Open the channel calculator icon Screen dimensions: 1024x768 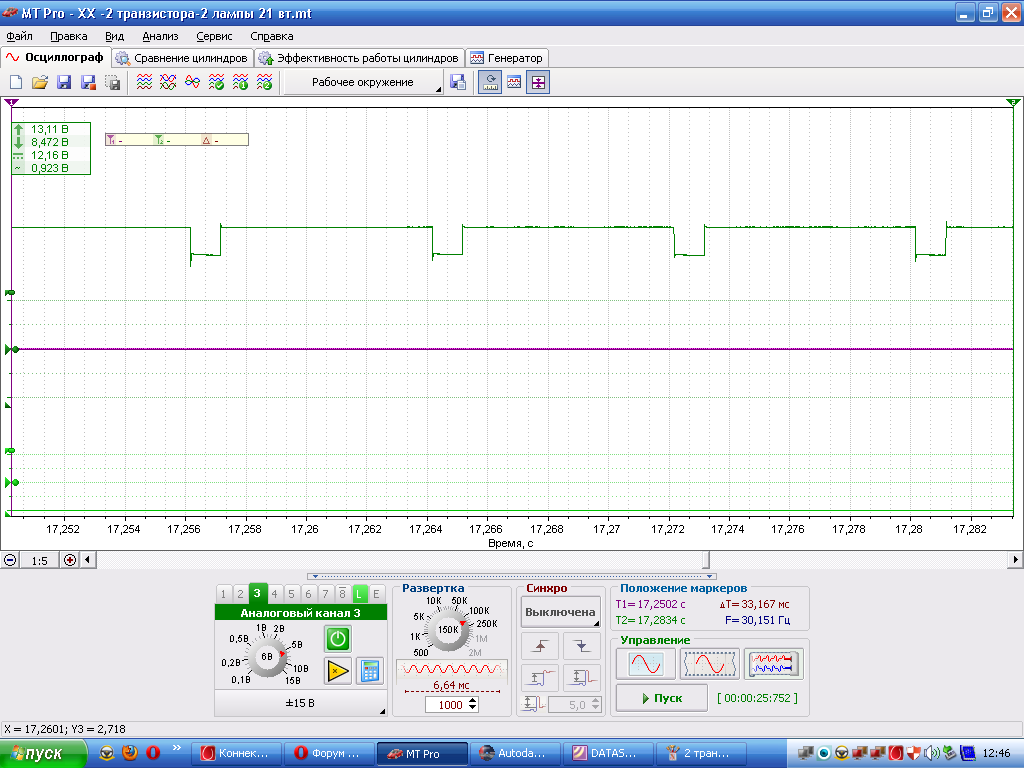[370, 671]
